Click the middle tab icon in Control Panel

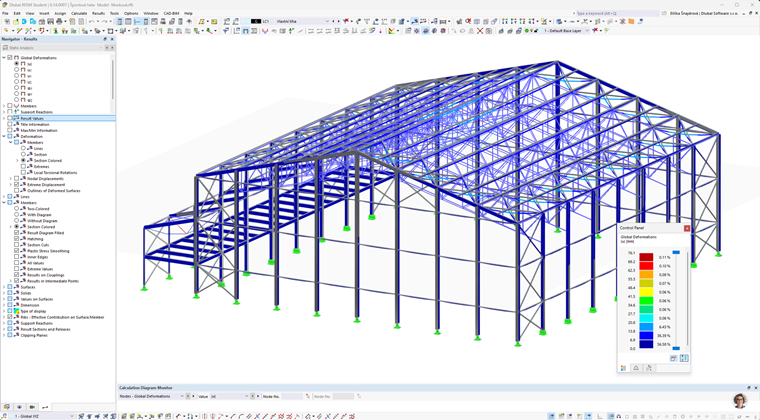(636, 368)
